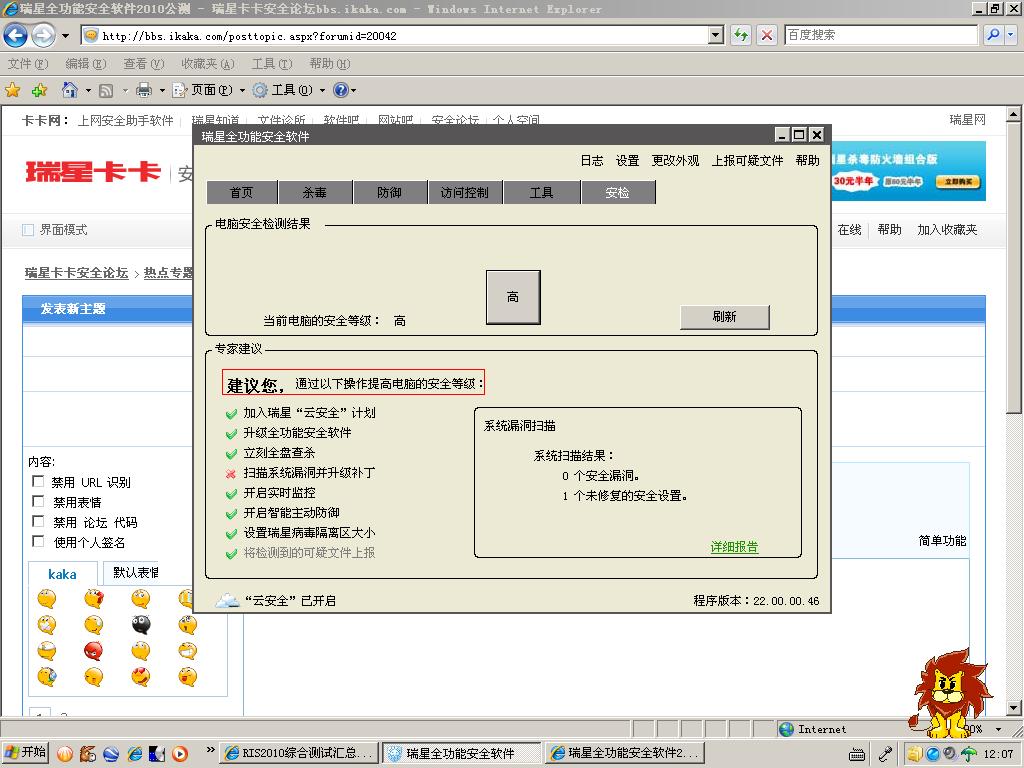
Task: Click 加入瑞星“云安全”计划 suggestion
Action: 309,413
